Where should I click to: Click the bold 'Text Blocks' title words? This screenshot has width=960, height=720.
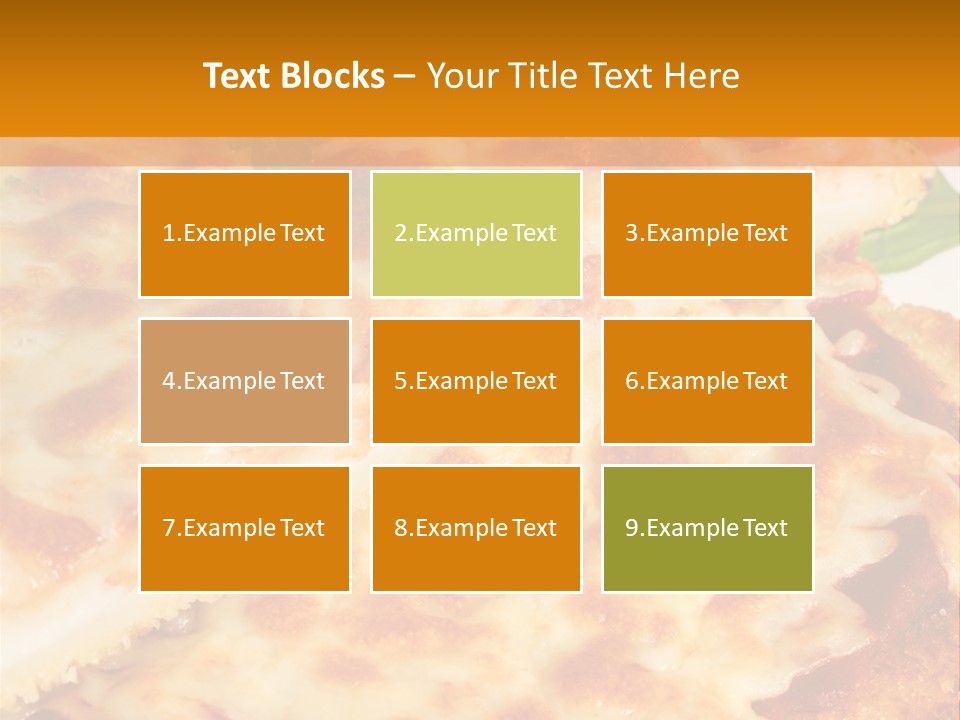pyautogui.click(x=293, y=76)
